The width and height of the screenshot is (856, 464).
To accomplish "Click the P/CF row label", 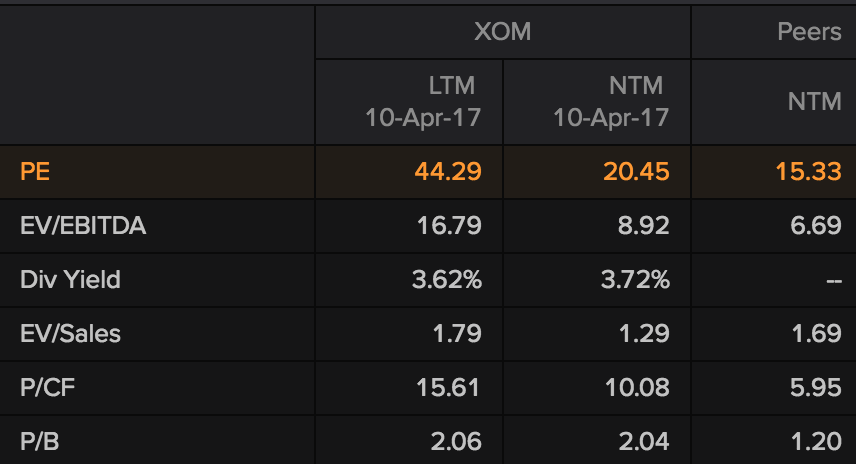I will tap(48, 388).
